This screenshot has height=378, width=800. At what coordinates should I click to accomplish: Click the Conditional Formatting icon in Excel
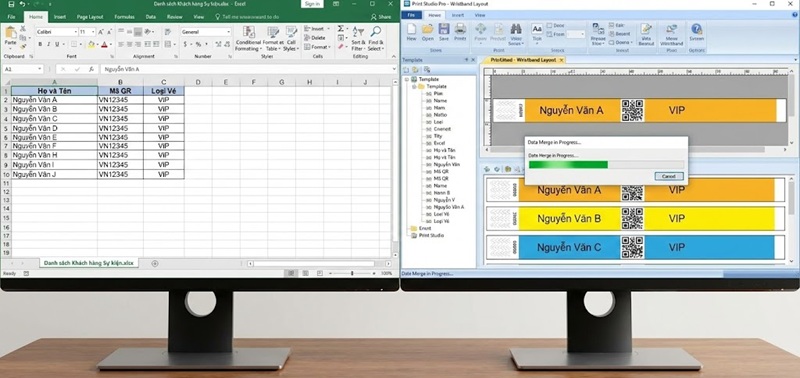pos(248,32)
